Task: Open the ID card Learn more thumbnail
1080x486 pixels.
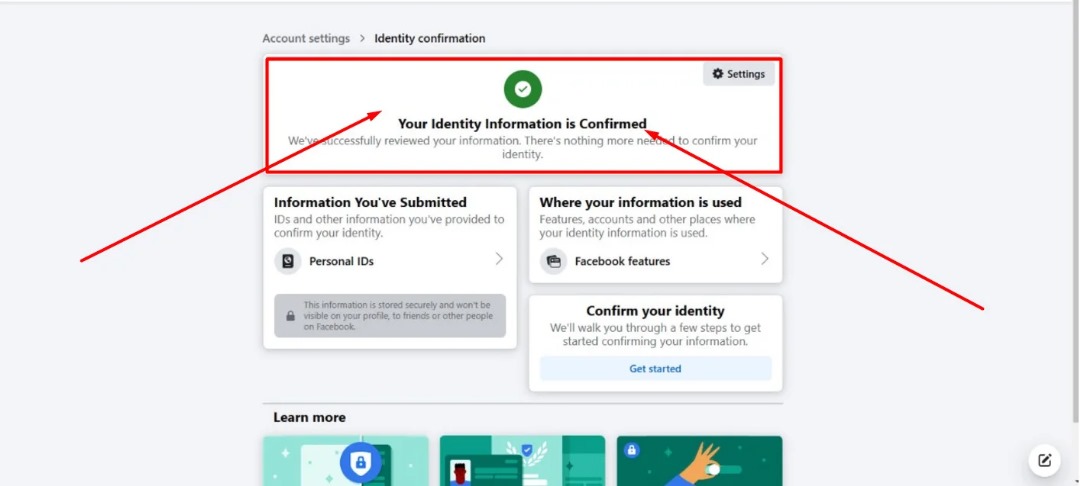Action: tap(522, 461)
